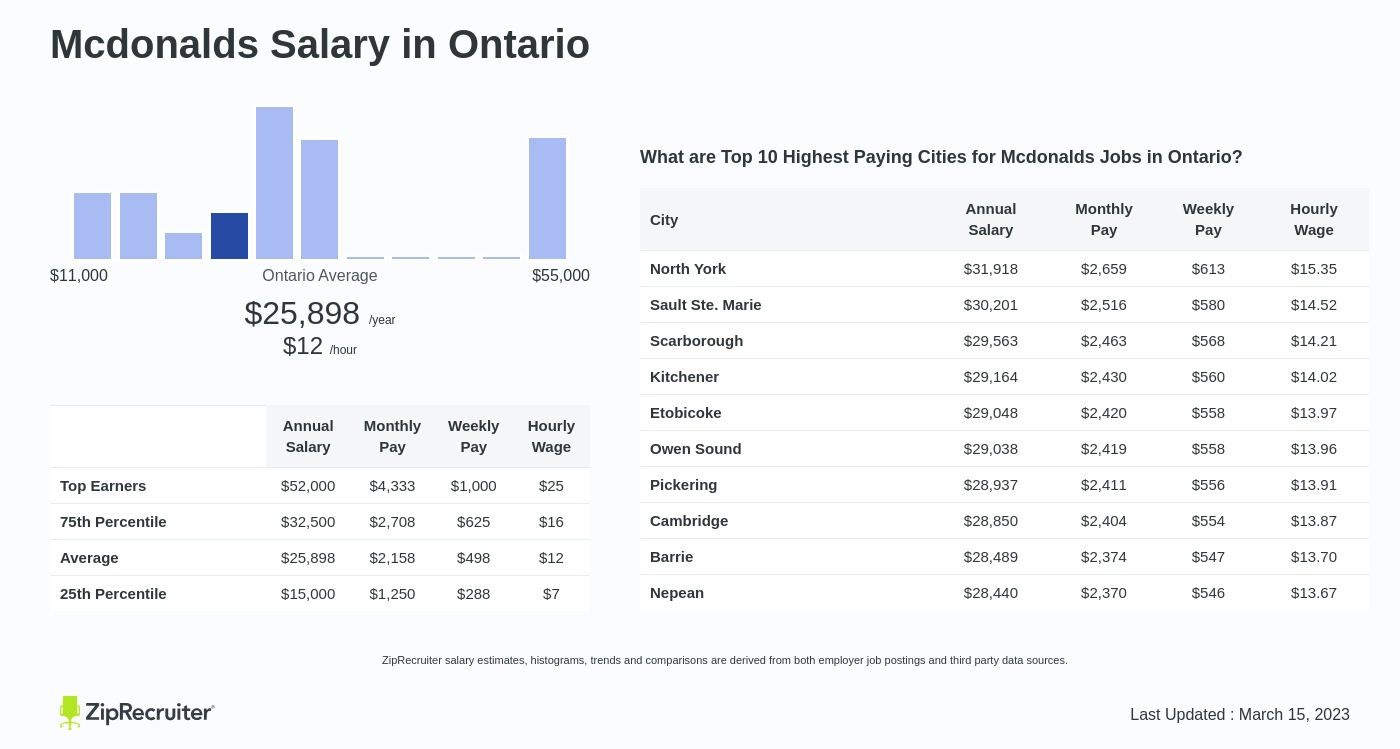Click the 'Owen Sound' city row
The width and height of the screenshot is (1400, 749).
[1005, 449]
